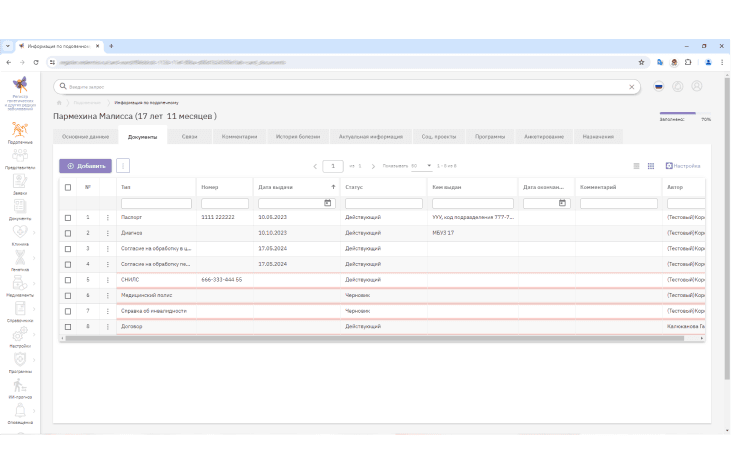Open row actions menu for Договор
This screenshot has height=473, width=731.
click(x=108, y=327)
